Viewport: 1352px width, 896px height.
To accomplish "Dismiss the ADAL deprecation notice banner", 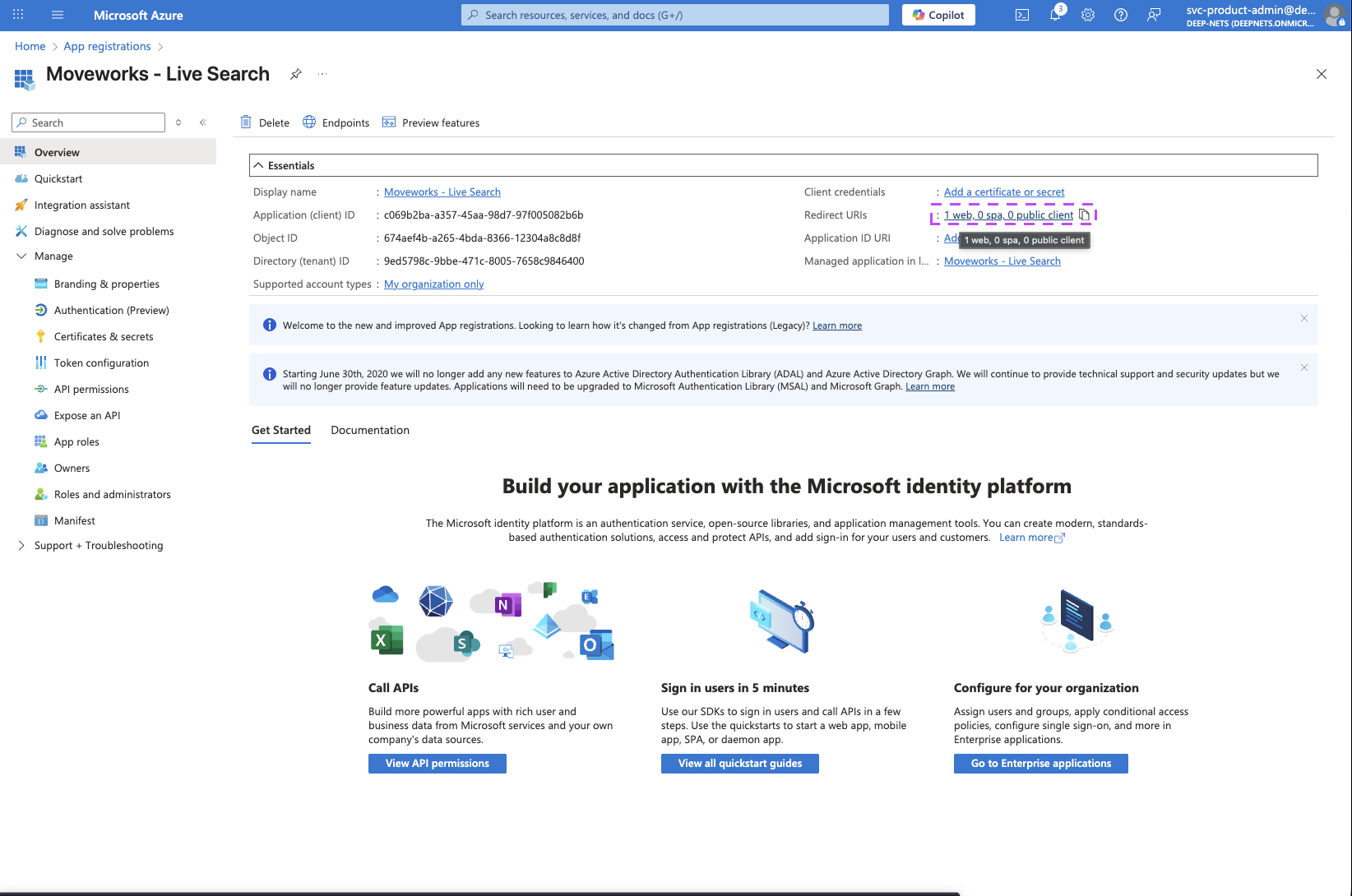I will [1304, 367].
